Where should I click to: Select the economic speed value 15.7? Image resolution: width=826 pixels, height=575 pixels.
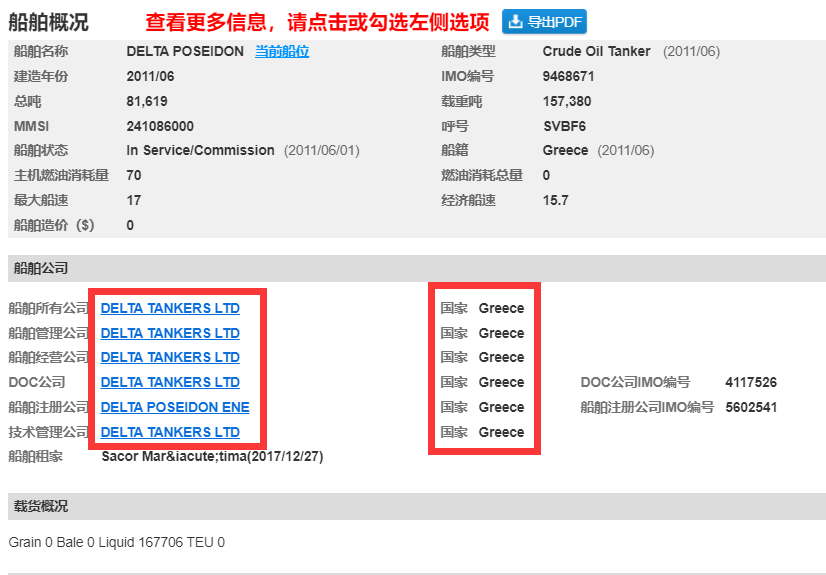coord(555,201)
